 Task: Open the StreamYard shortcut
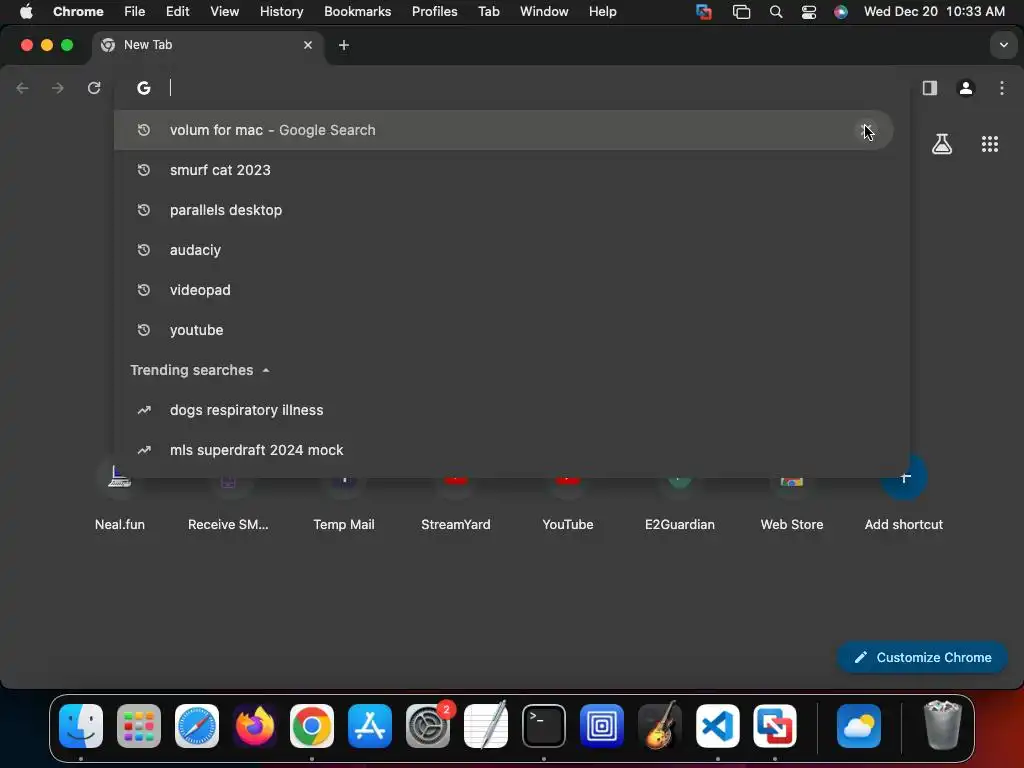point(456,500)
